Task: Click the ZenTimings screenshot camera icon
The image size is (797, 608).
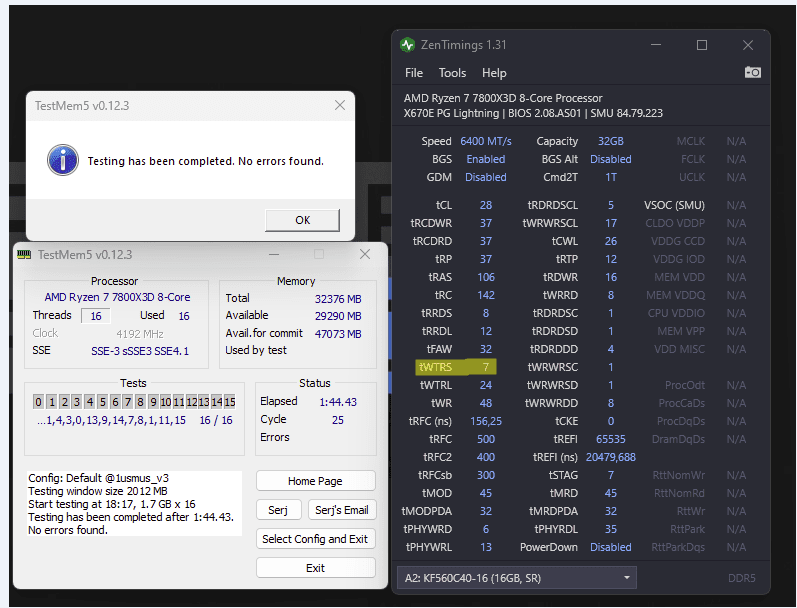Action: click(x=753, y=72)
